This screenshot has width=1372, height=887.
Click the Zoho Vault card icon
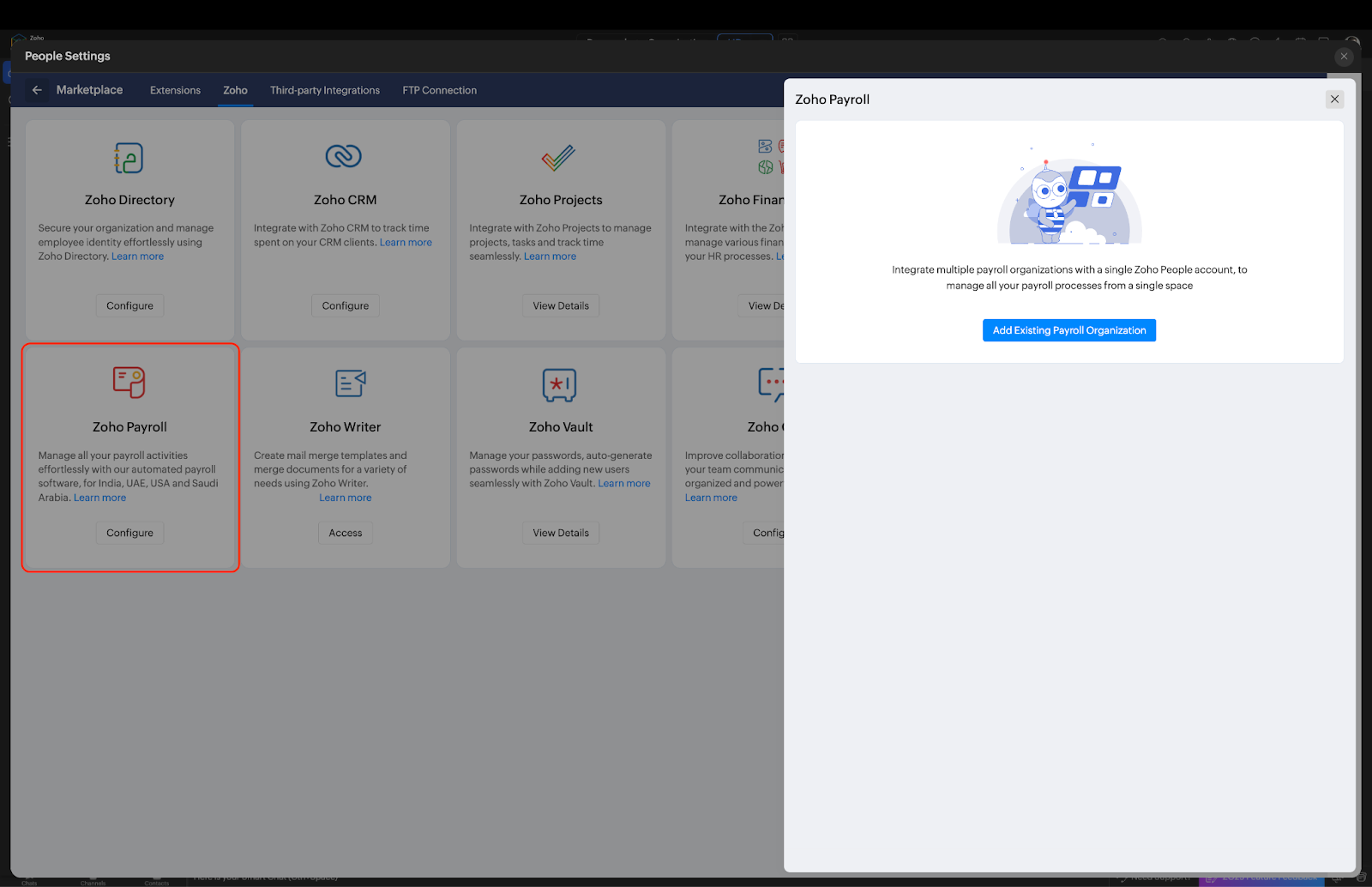[559, 385]
